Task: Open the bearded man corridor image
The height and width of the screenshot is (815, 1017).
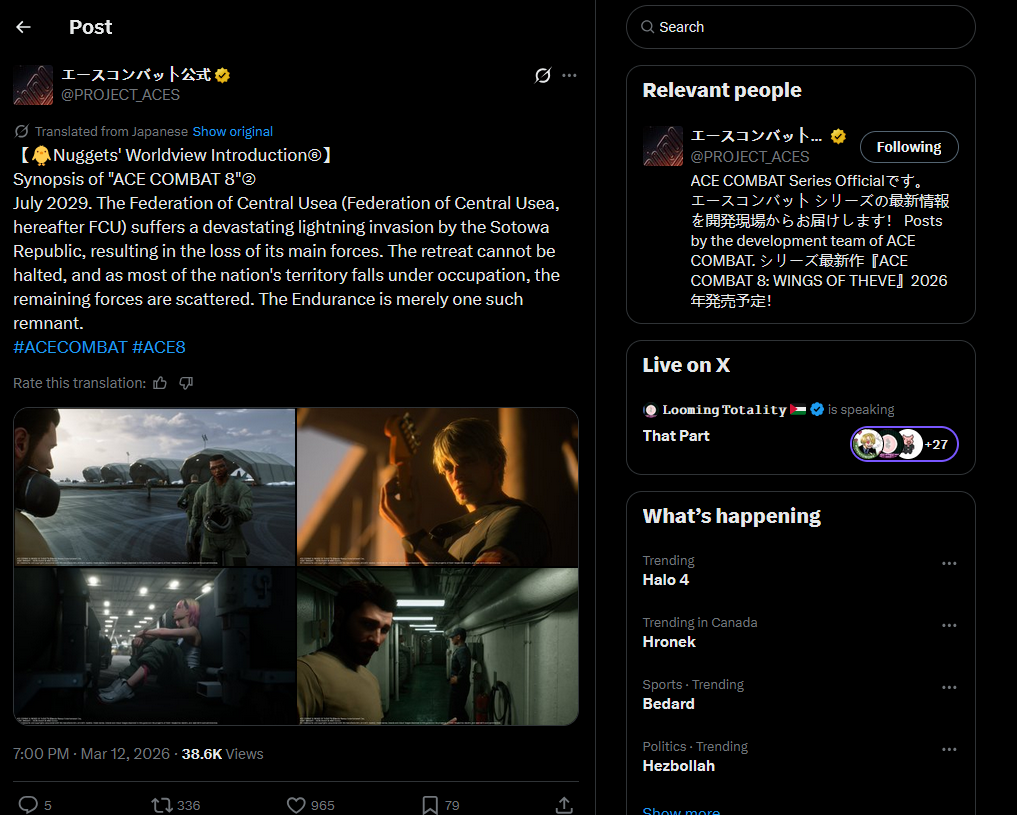Action: click(x=437, y=646)
